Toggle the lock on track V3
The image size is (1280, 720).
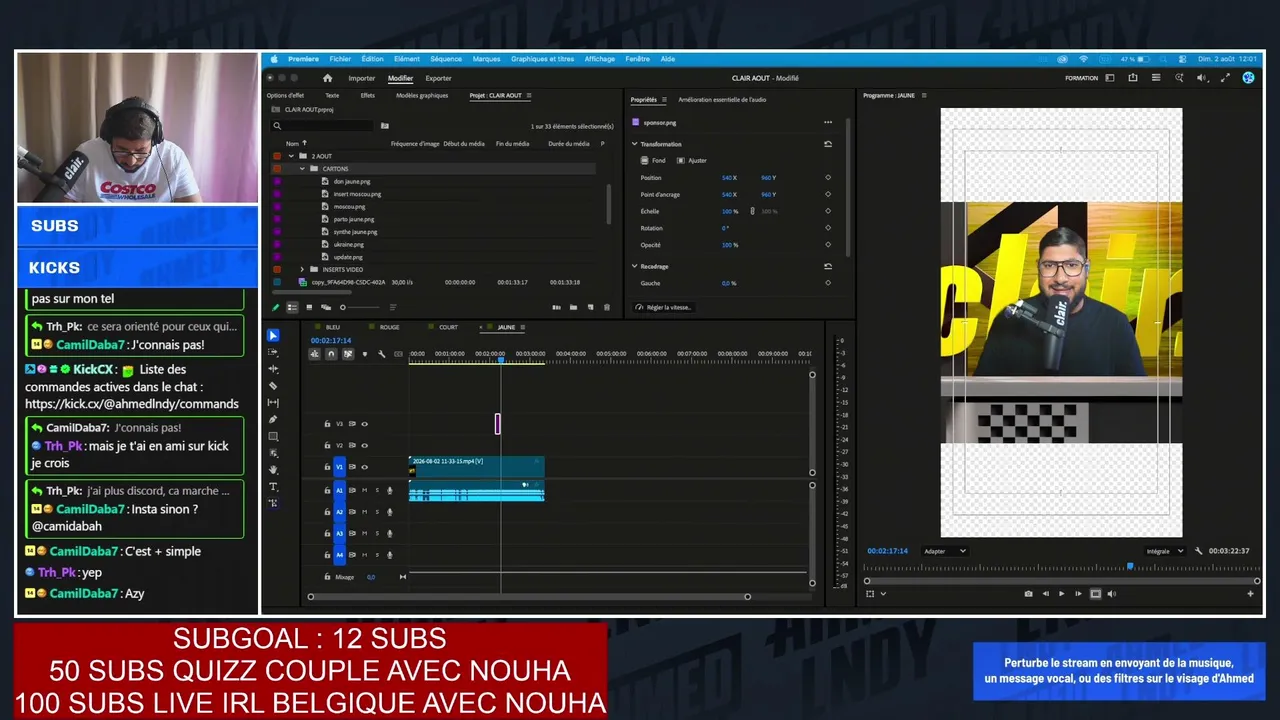point(327,424)
